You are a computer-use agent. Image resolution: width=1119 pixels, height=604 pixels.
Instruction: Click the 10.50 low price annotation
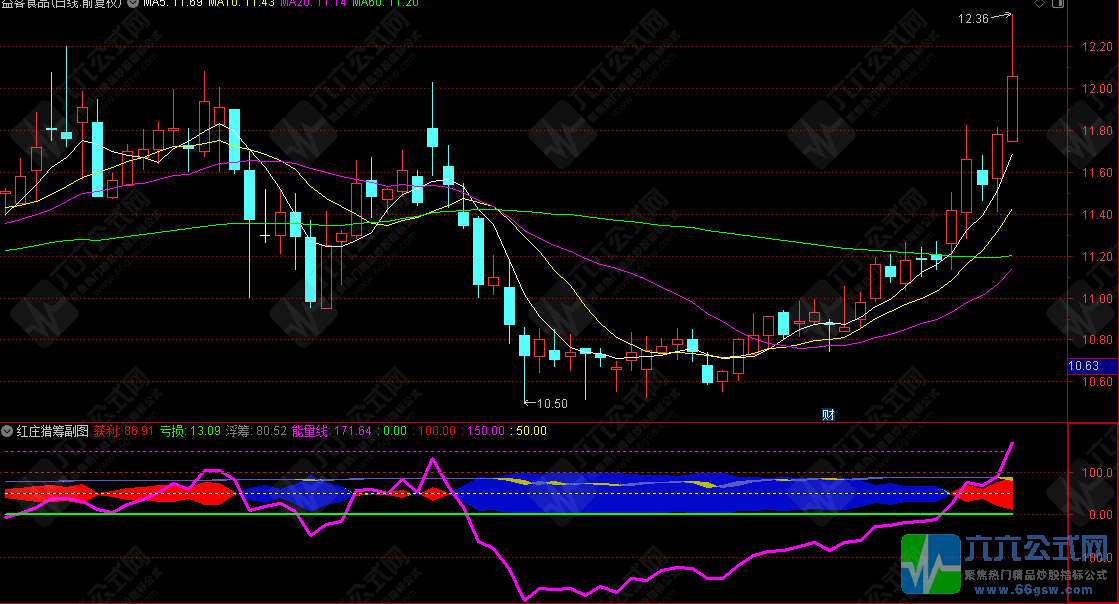pyautogui.click(x=551, y=404)
